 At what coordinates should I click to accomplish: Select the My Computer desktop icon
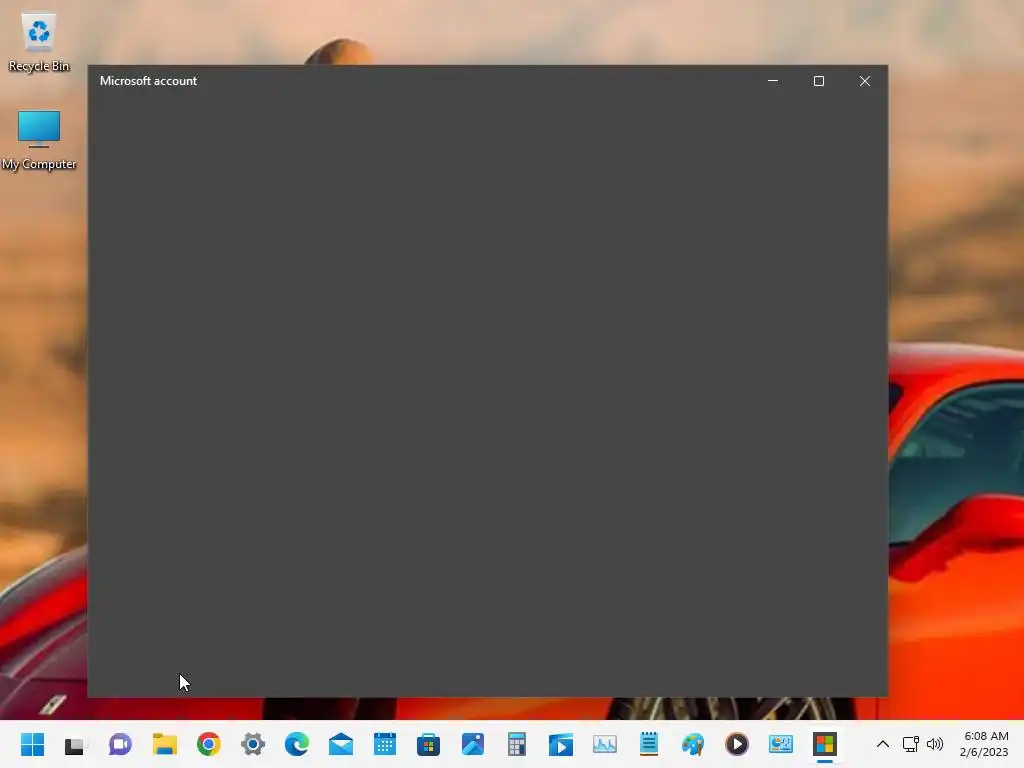pos(39,140)
